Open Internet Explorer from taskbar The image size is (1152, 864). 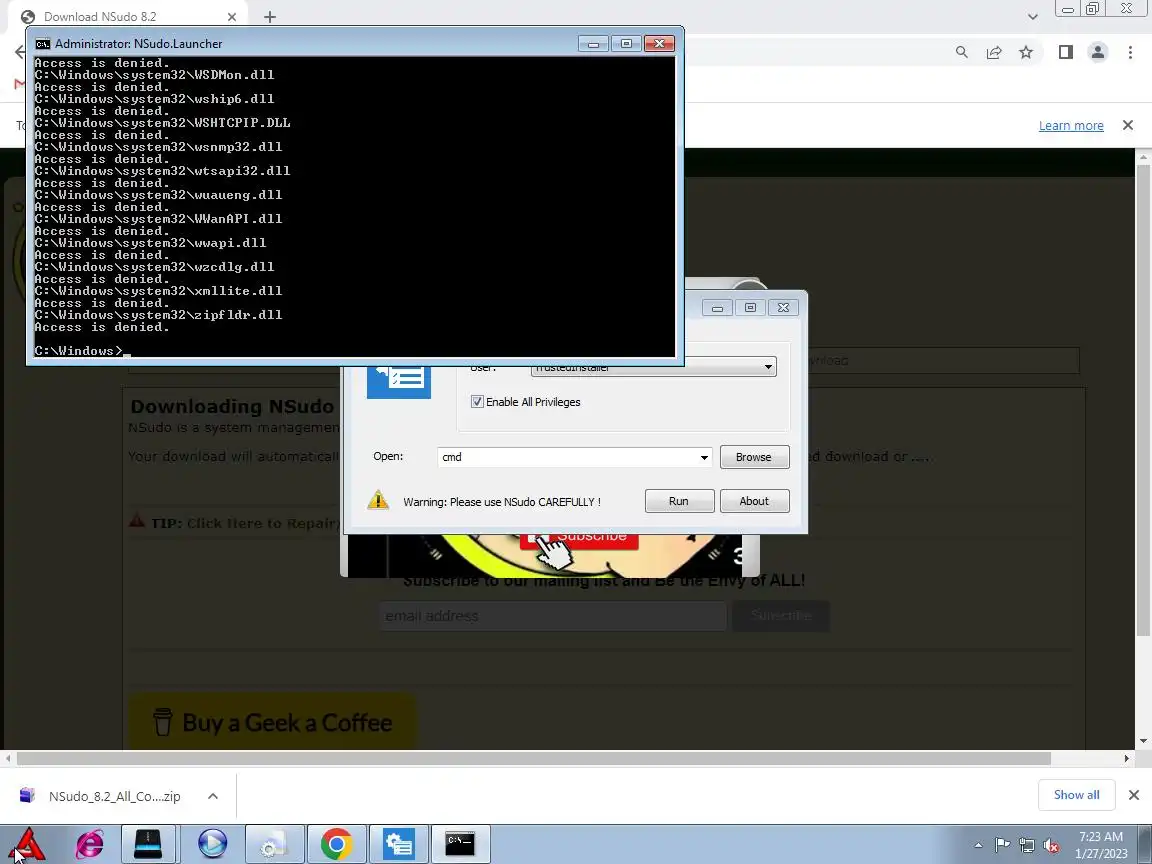pyautogui.click(x=90, y=843)
